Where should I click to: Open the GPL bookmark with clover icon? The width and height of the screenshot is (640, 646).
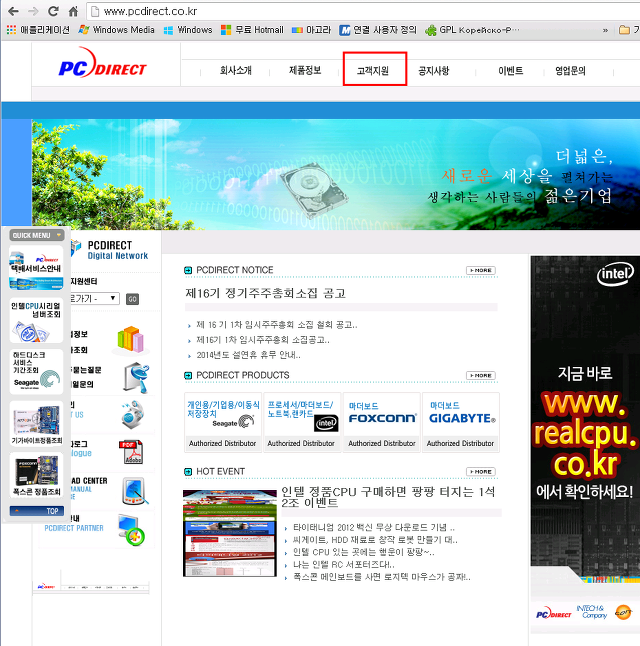pyautogui.click(x=472, y=30)
